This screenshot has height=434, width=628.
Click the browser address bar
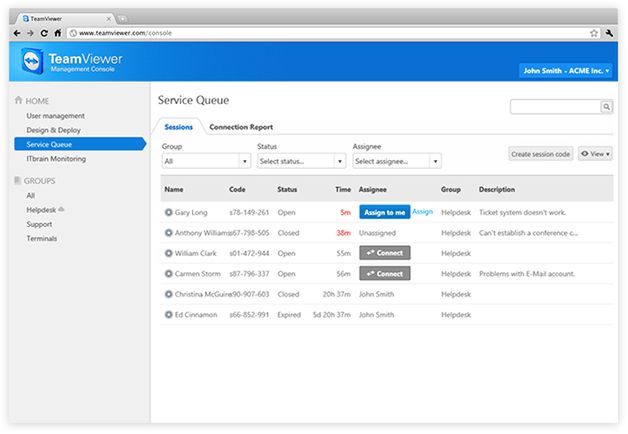pos(328,33)
